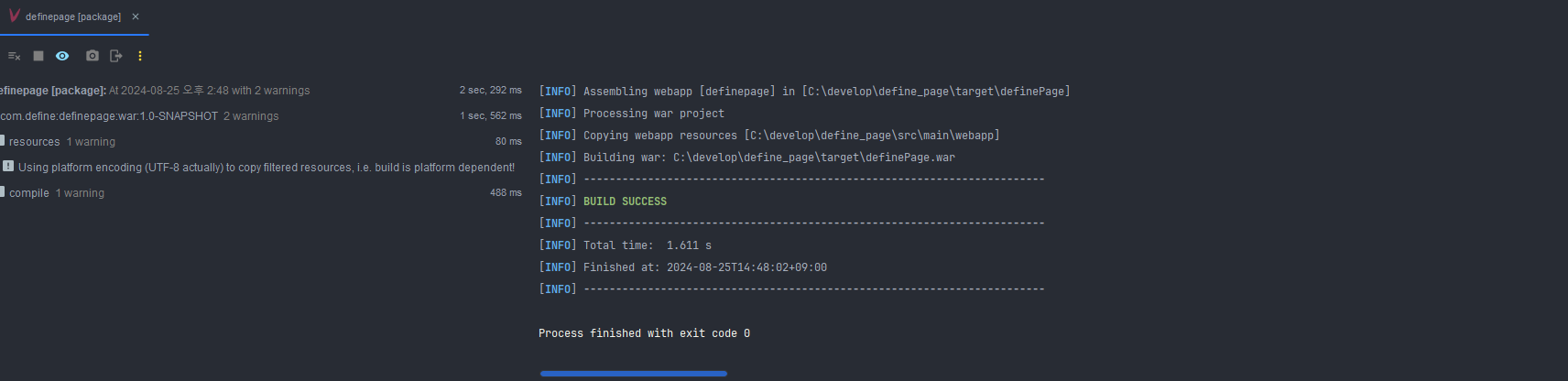This screenshot has height=381, width=1568.
Task: Click the exit arrow toolbar icon
Action: [x=116, y=56]
